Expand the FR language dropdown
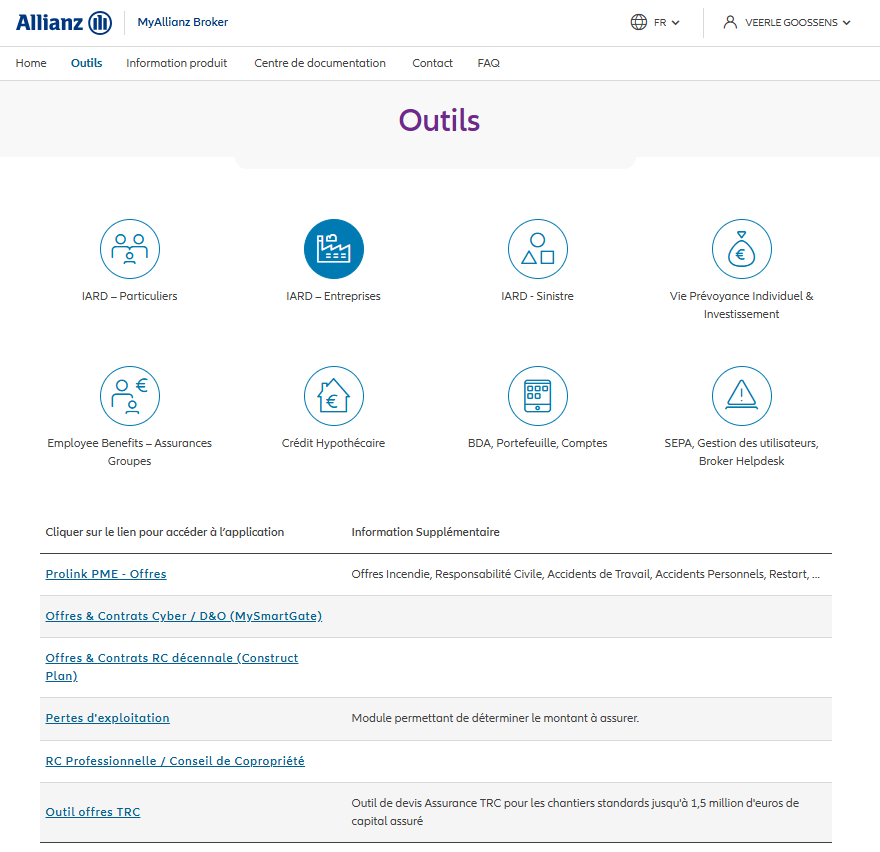 [656, 23]
